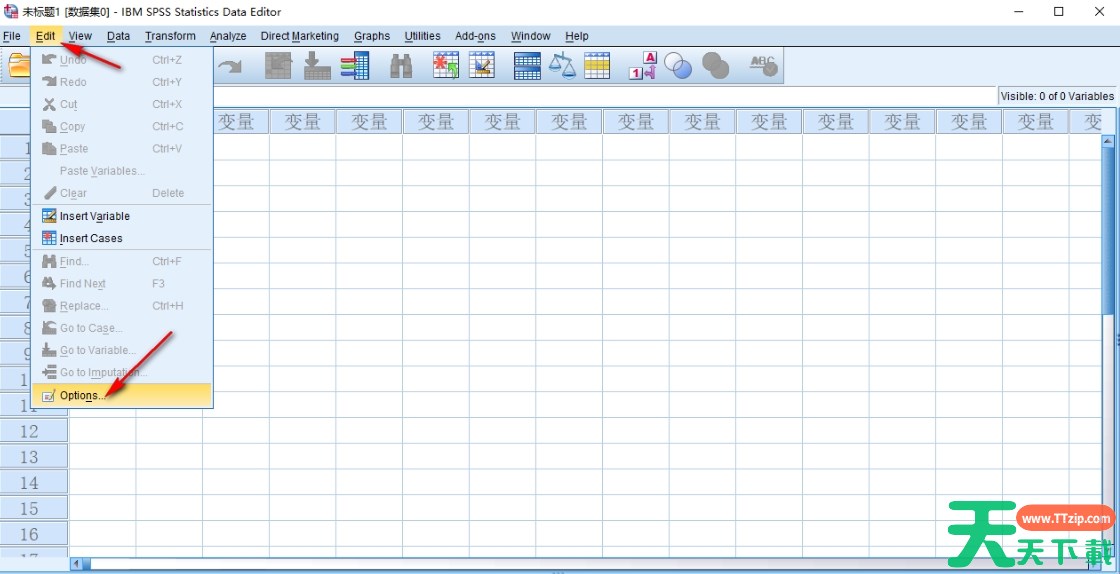Click the Split File toolbar icon
This screenshot has height=574, width=1120.
(527, 66)
